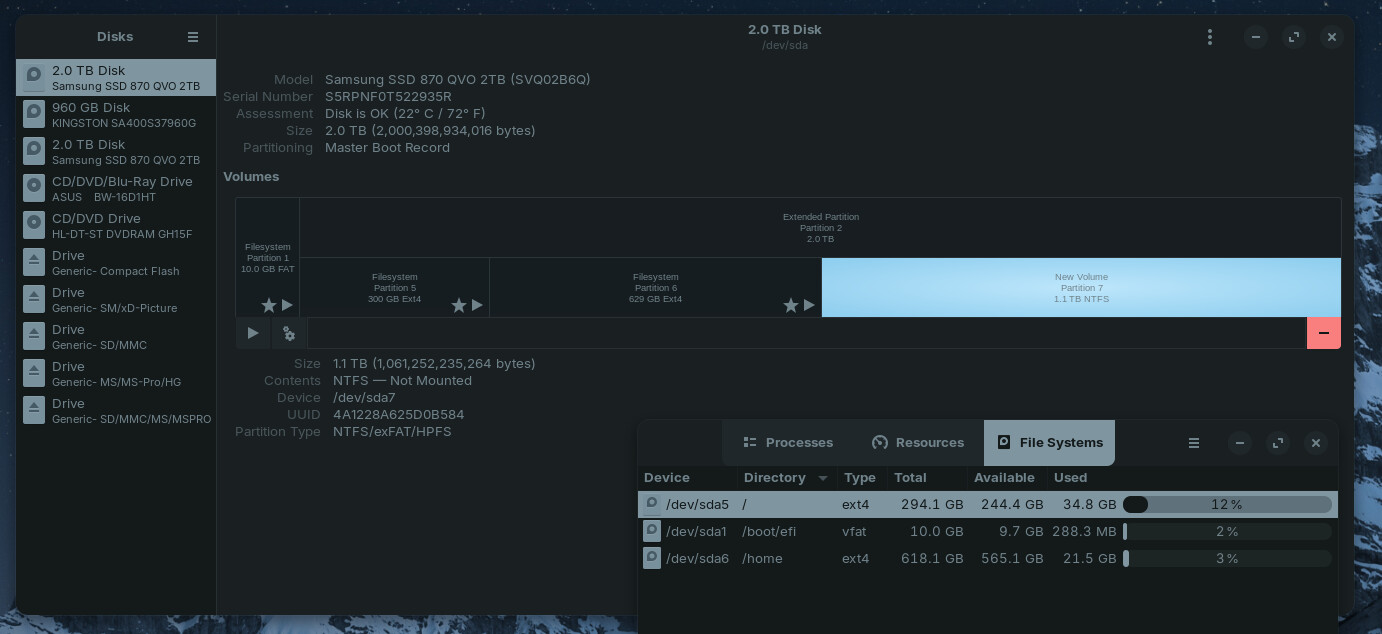Switch to the Resources tab
1382x634 pixels.
[x=918, y=443]
